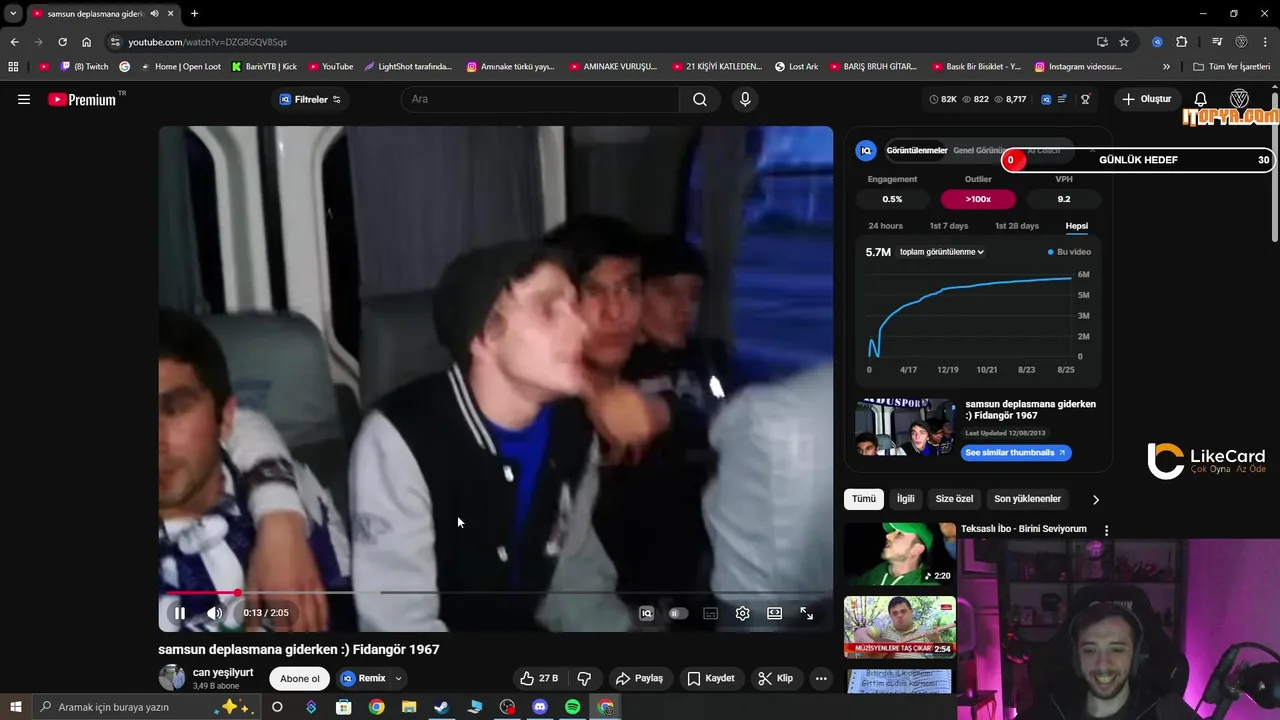Image resolution: width=1280 pixels, height=720 pixels.
Task: Click the vidIQ icon in player controls
Action: point(647,613)
